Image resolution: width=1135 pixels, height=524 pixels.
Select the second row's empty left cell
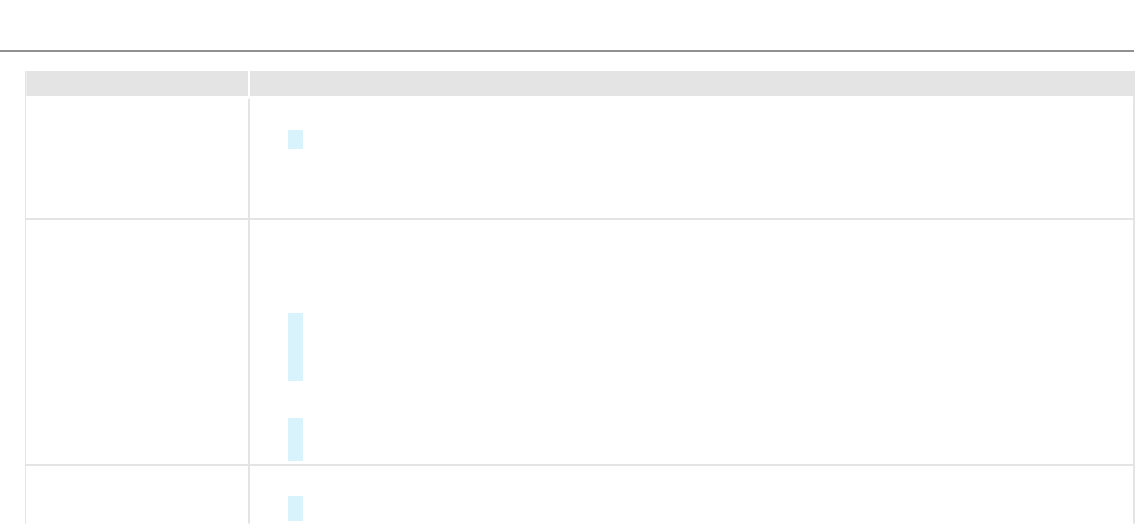pos(136,341)
